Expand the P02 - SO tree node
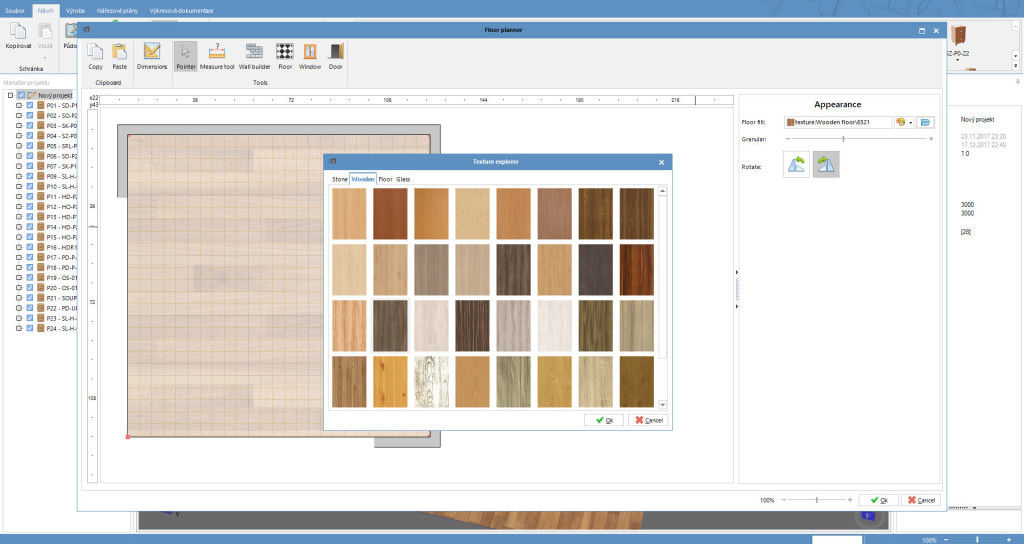1024x544 pixels. click(19, 116)
